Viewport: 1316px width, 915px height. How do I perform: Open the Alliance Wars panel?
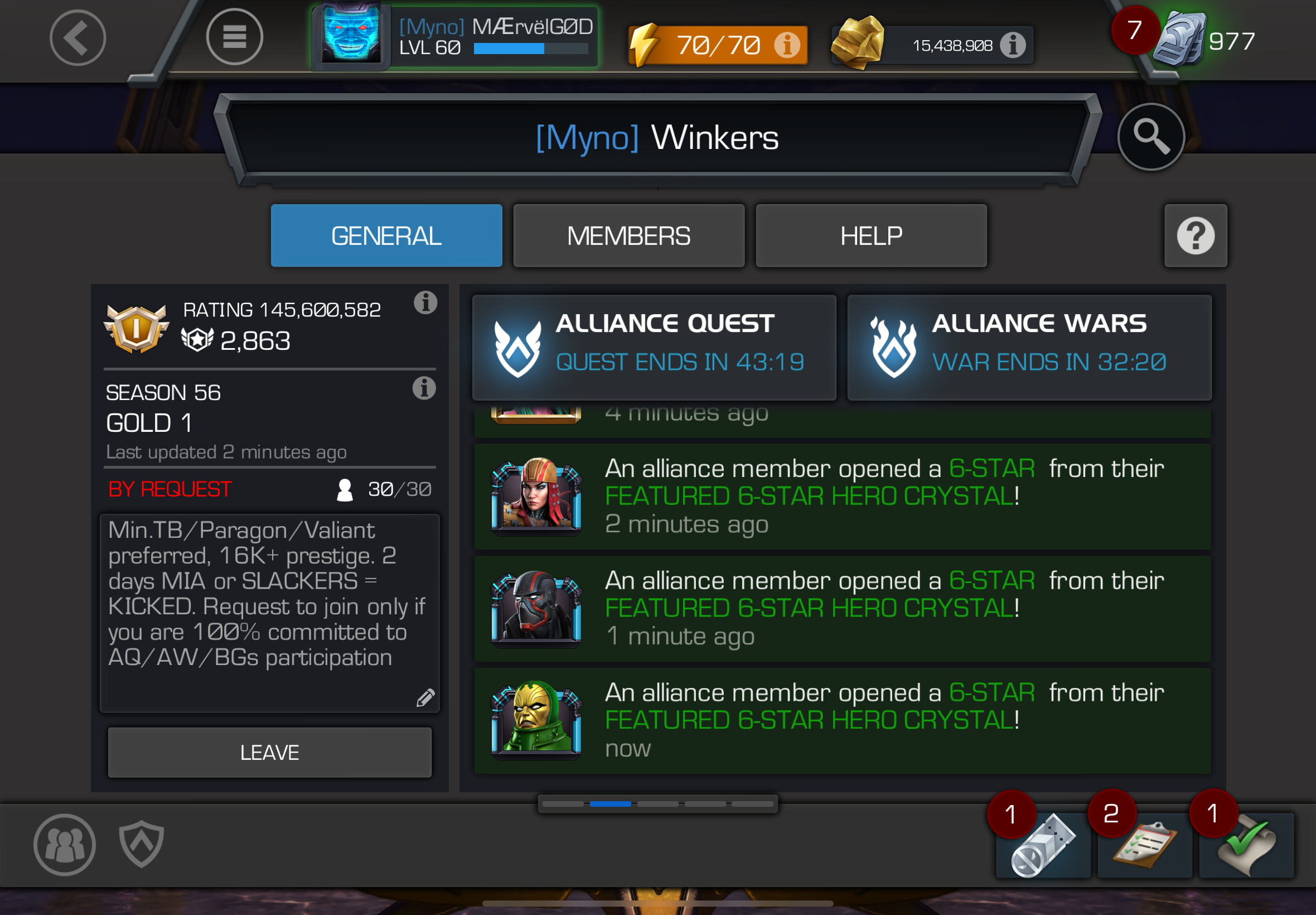coord(1029,348)
